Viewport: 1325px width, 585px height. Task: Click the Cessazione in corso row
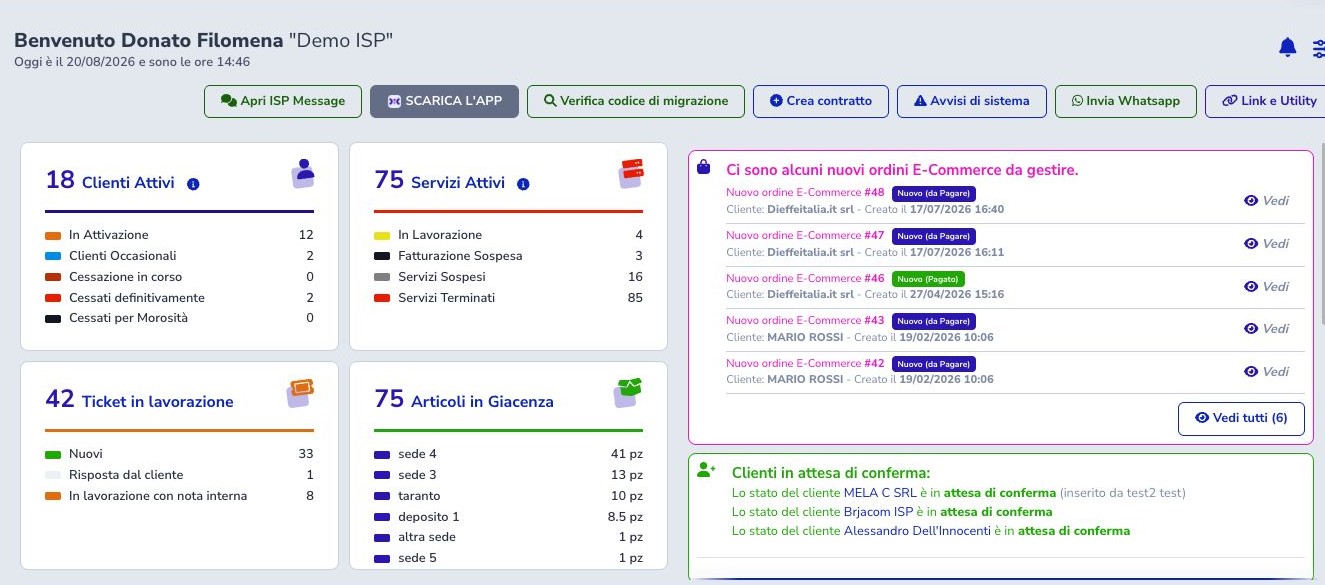tap(179, 277)
